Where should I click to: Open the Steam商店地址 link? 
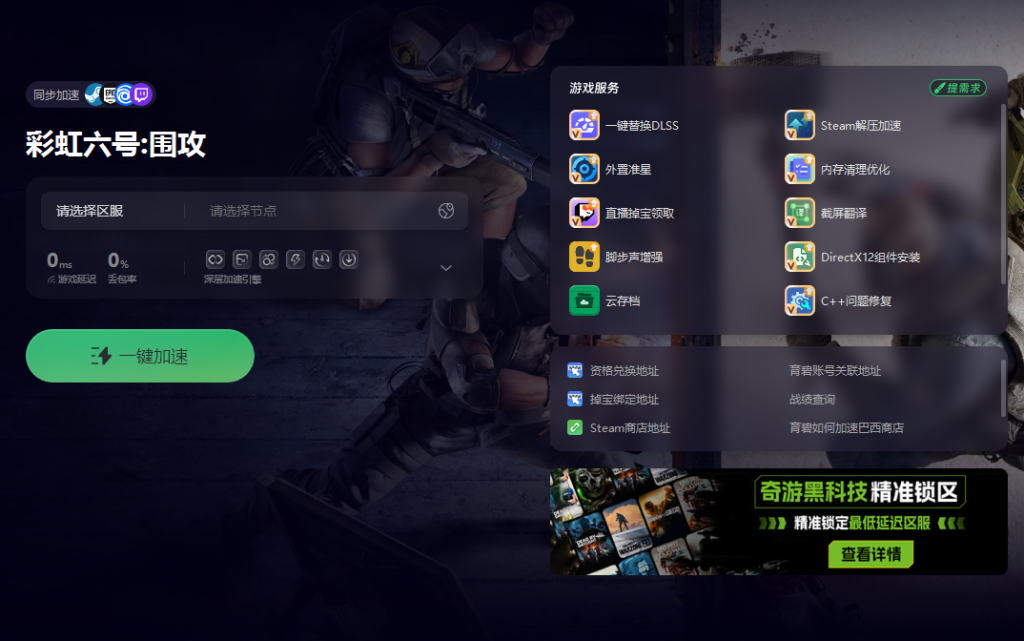click(630, 428)
